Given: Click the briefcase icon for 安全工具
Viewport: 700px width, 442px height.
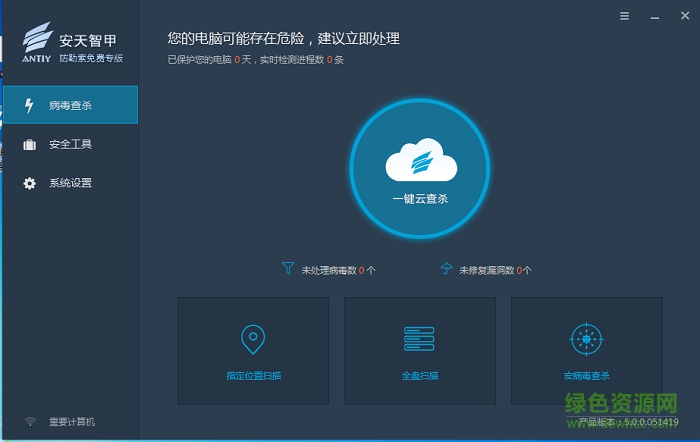Looking at the screenshot, I should point(29,145).
